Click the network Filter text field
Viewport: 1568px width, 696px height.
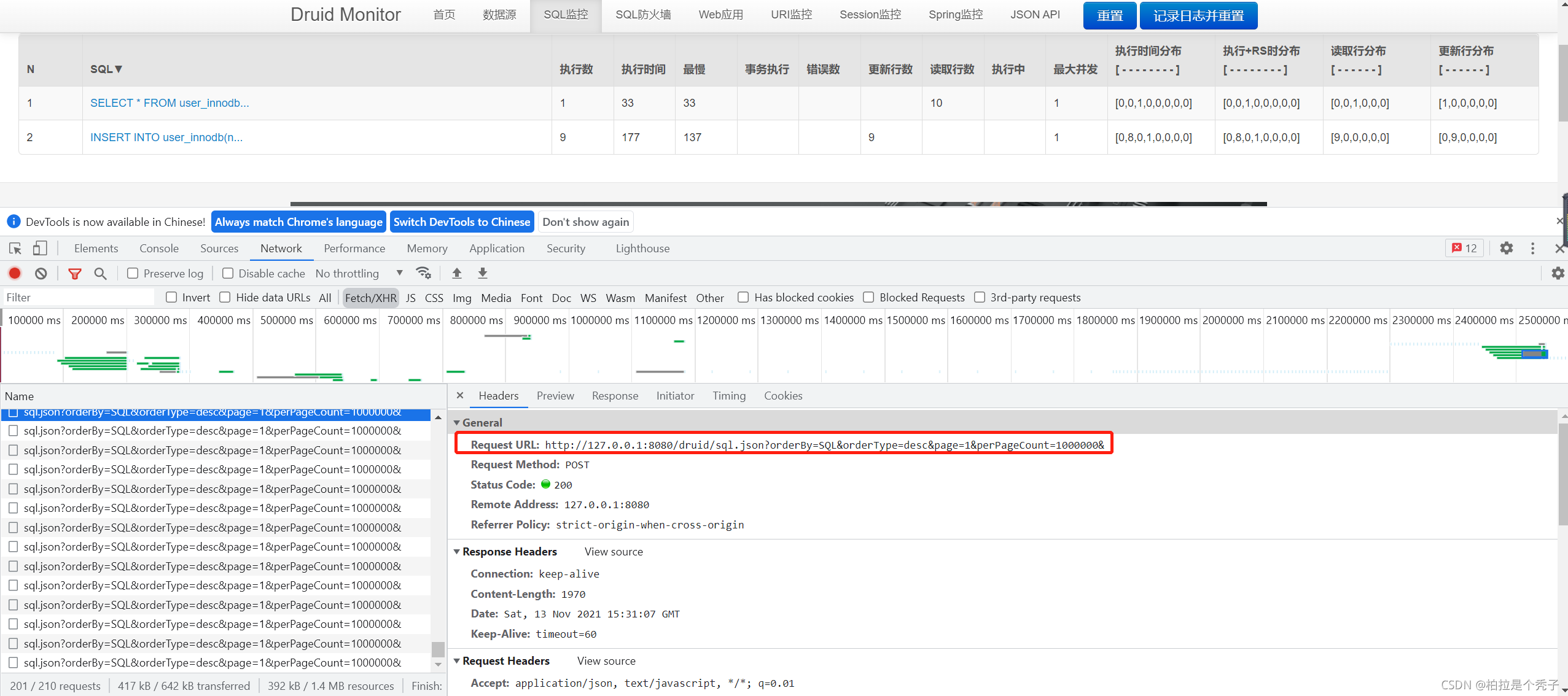coord(79,298)
